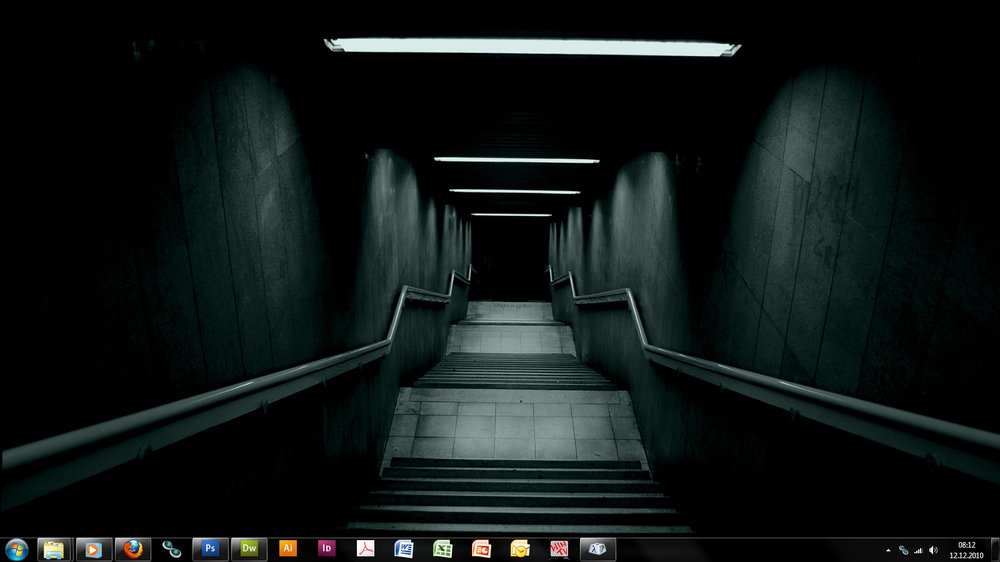Open Windows Explorer from the taskbar

pos(54,549)
